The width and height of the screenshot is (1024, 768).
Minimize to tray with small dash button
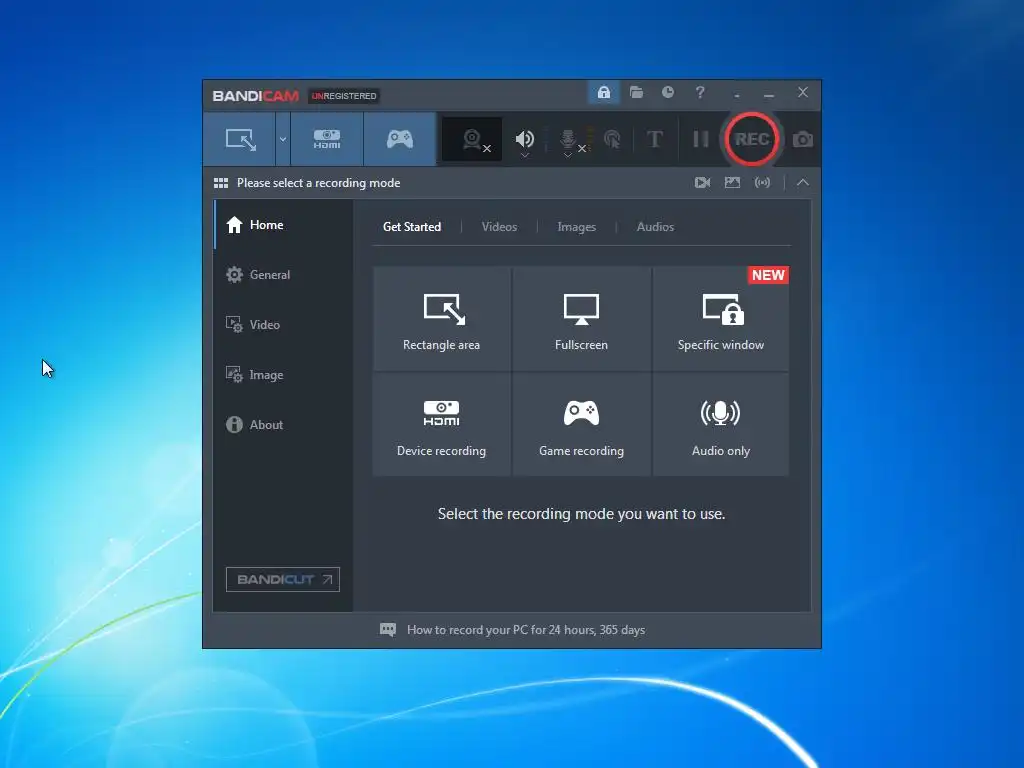pyautogui.click(x=737, y=93)
